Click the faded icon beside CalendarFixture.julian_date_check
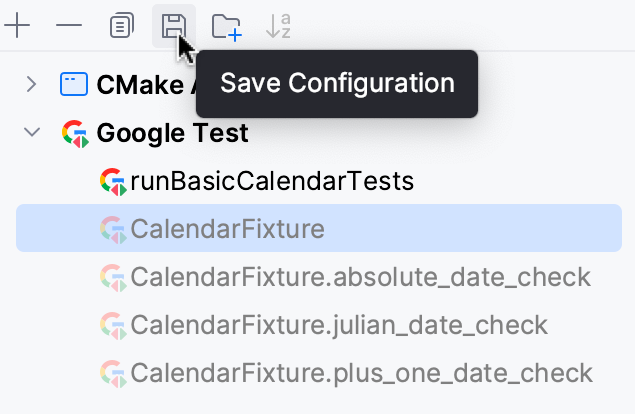 coord(113,325)
